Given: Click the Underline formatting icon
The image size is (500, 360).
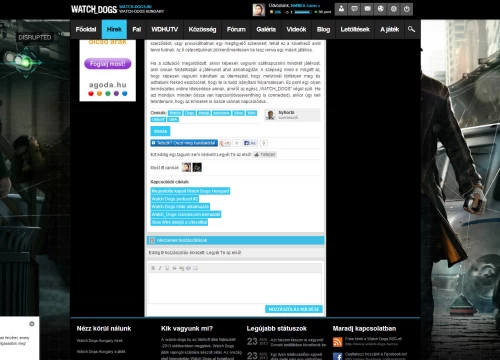Looking at the screenshot, I should click(167, 268).
